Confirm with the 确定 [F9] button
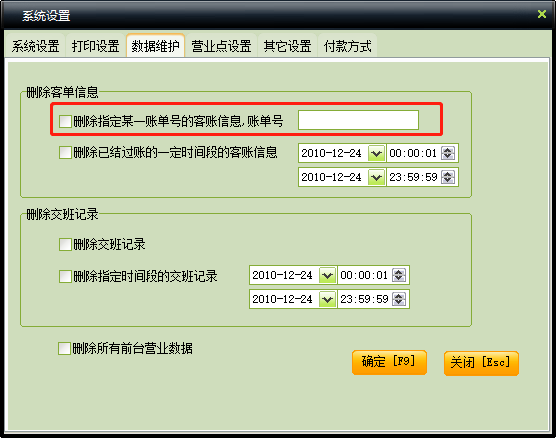The height and width of the screenshot is (438, 556). coord(389,362)
